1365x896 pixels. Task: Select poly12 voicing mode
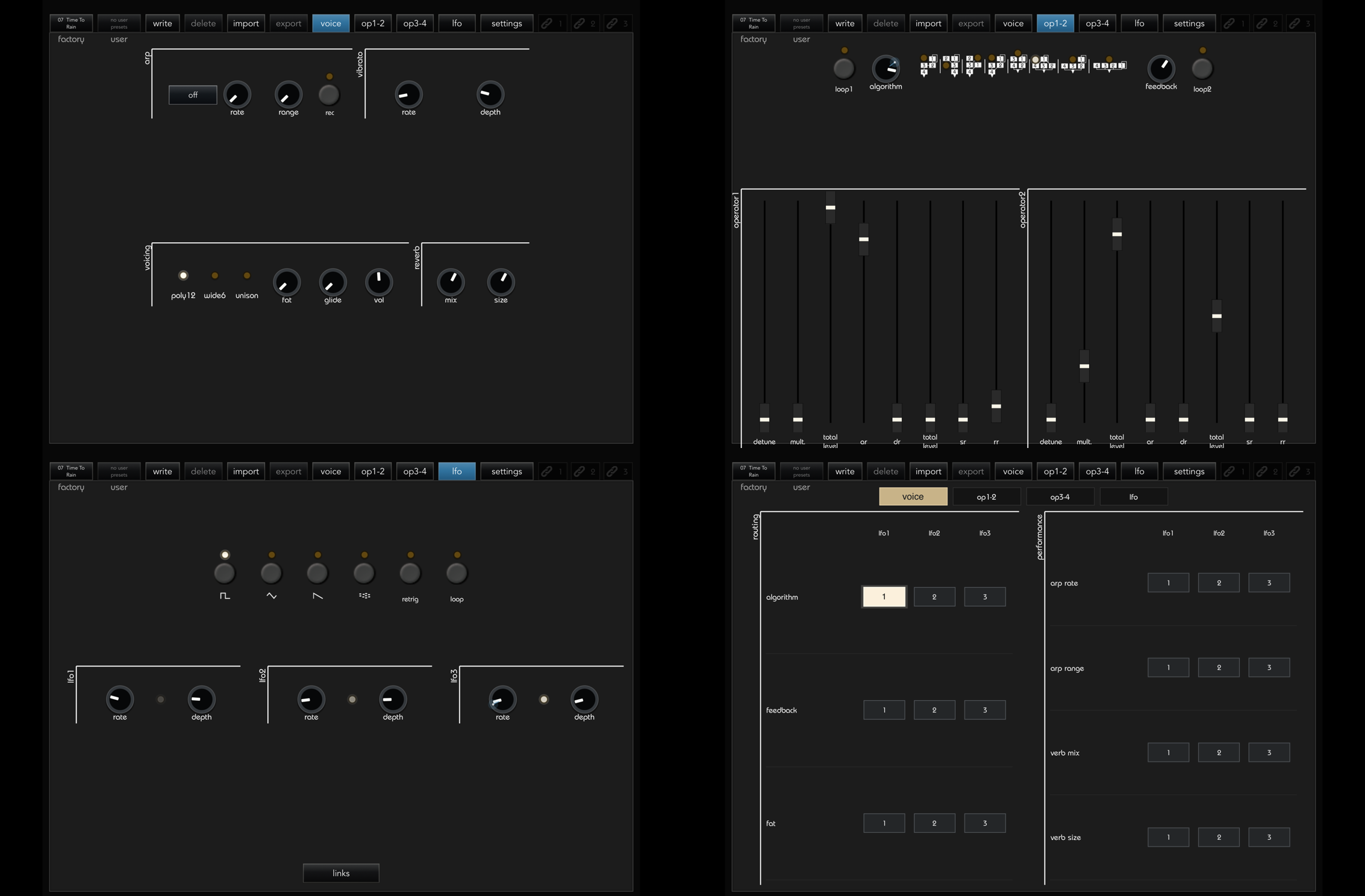click(183, 276)
